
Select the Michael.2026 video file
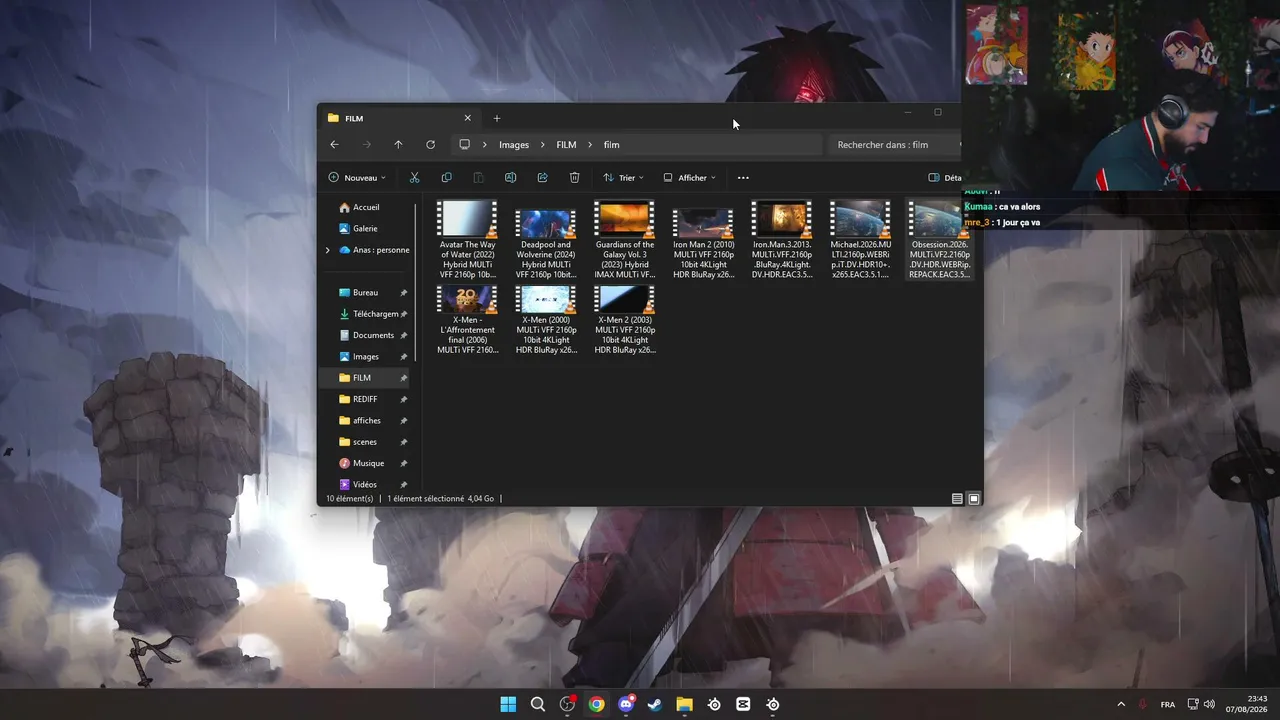[860, 240]
